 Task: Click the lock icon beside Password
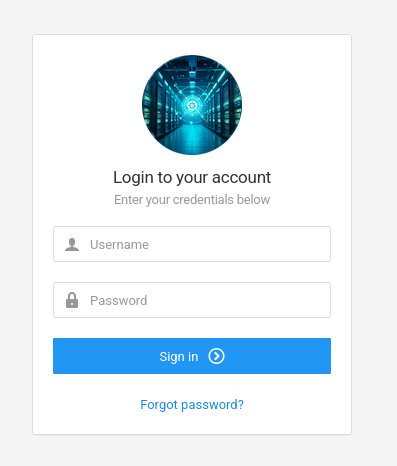click(72, 300)
